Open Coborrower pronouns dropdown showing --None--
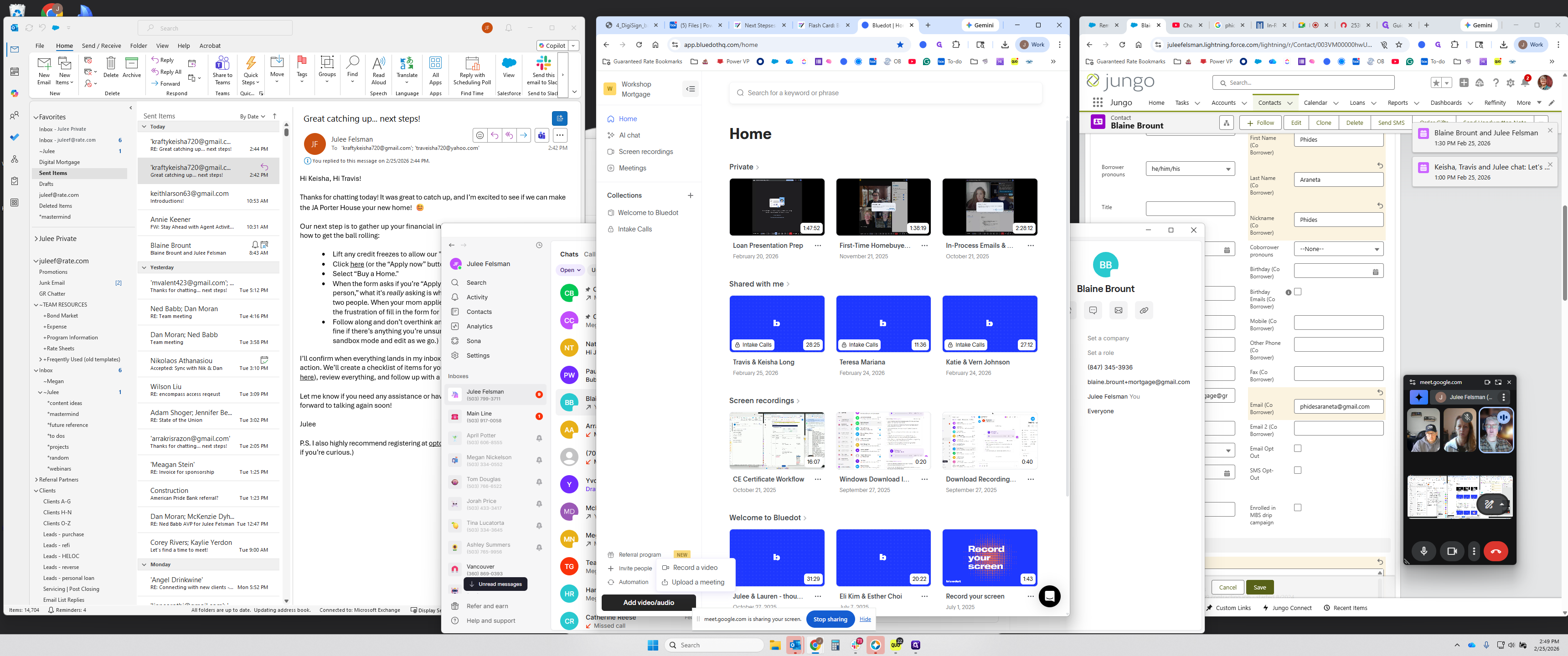Image resolution: width=1568 pixels, height=656 pixels. (1338, 249)
